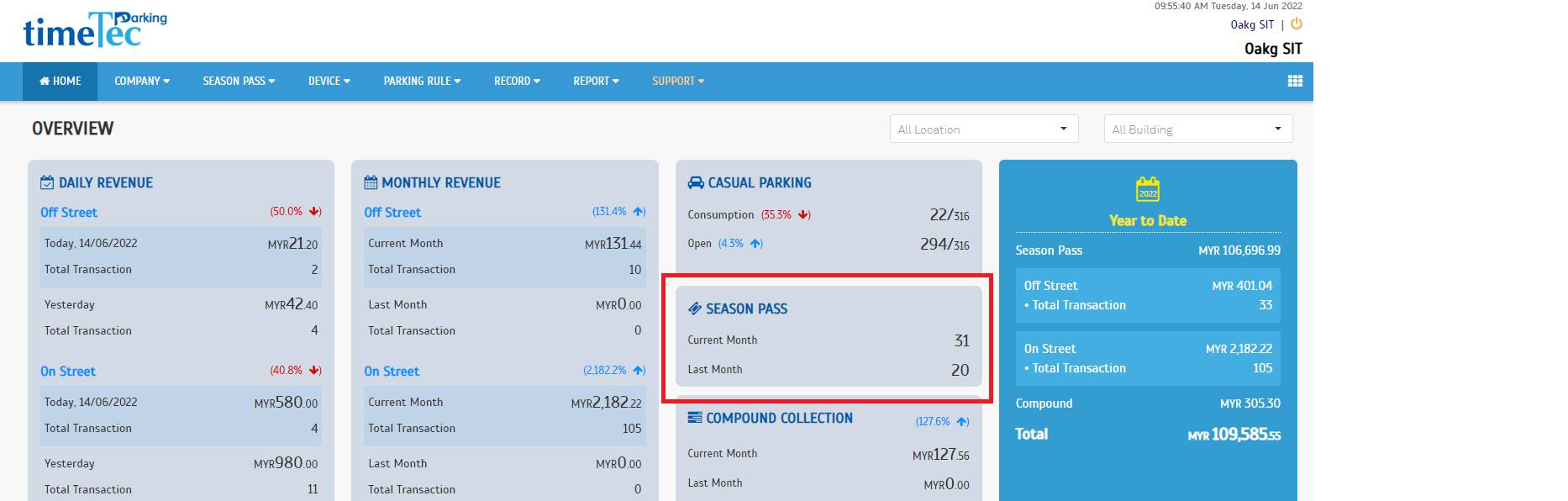Click the power logout icon
The height and width of the screenshot is (501, 1568).
click(1296, 24)
